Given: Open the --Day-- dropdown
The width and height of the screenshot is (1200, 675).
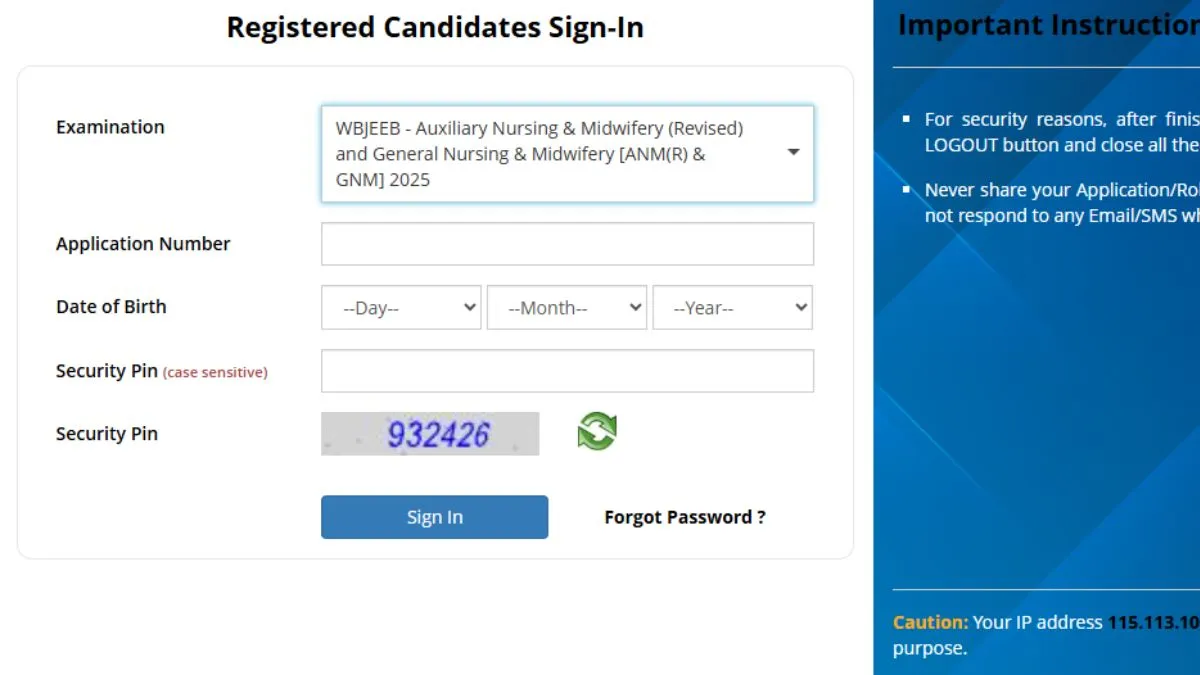Looking at the screenshot, I should [x=401, y=307].
